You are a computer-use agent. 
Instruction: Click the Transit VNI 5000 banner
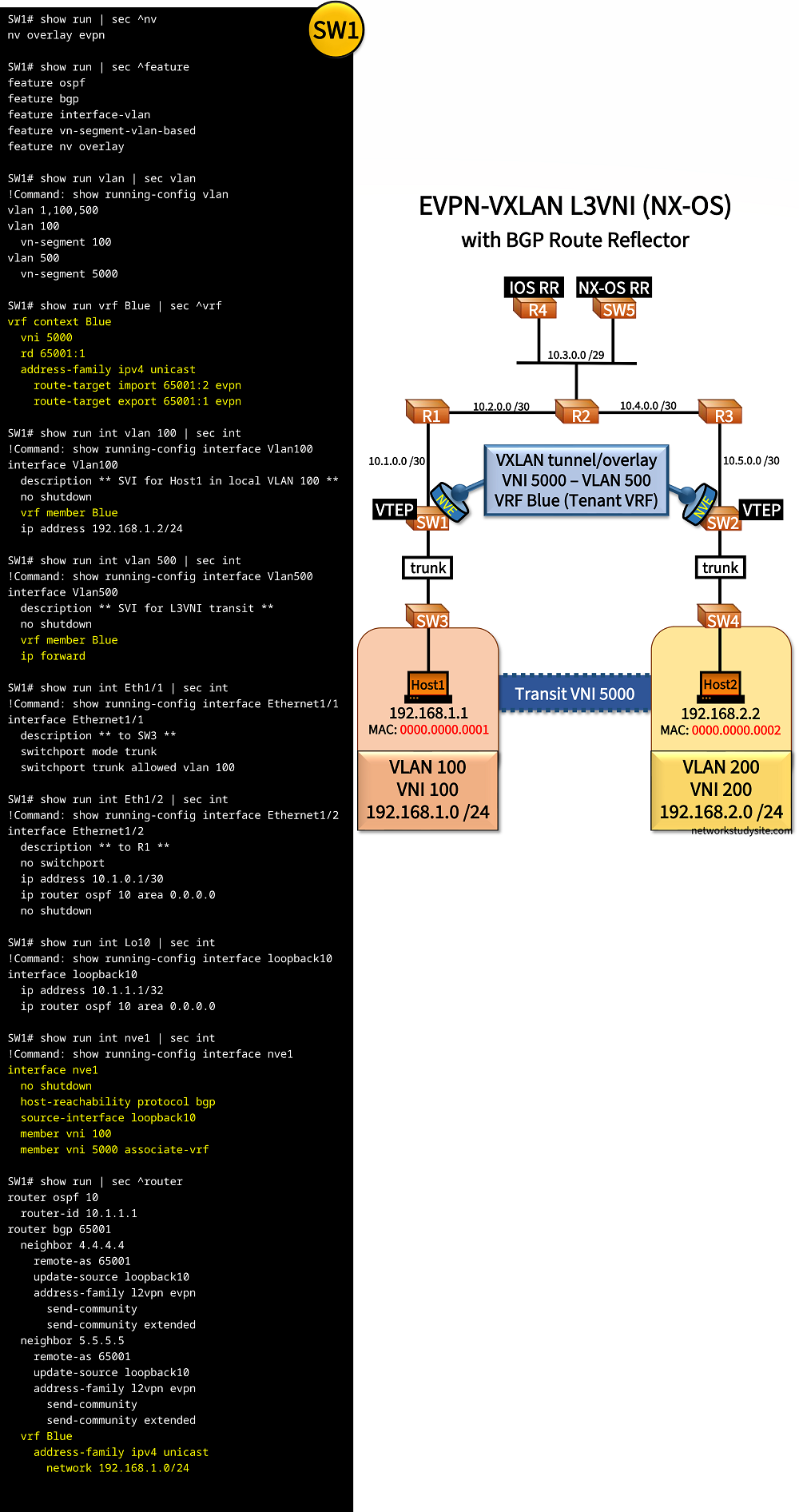[574, 694]
